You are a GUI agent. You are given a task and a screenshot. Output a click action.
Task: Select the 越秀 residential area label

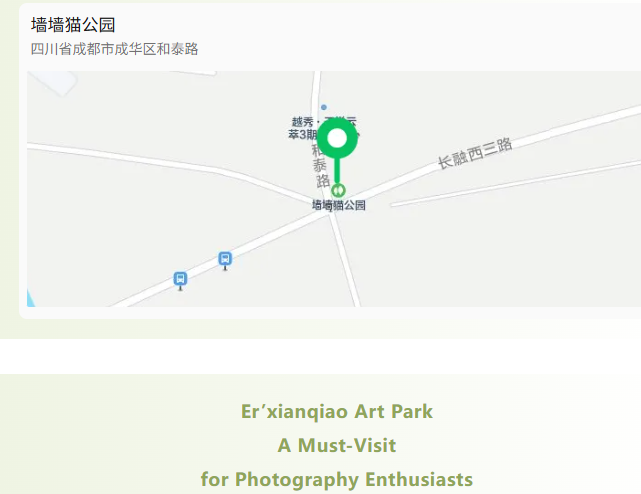click(303, 128)
